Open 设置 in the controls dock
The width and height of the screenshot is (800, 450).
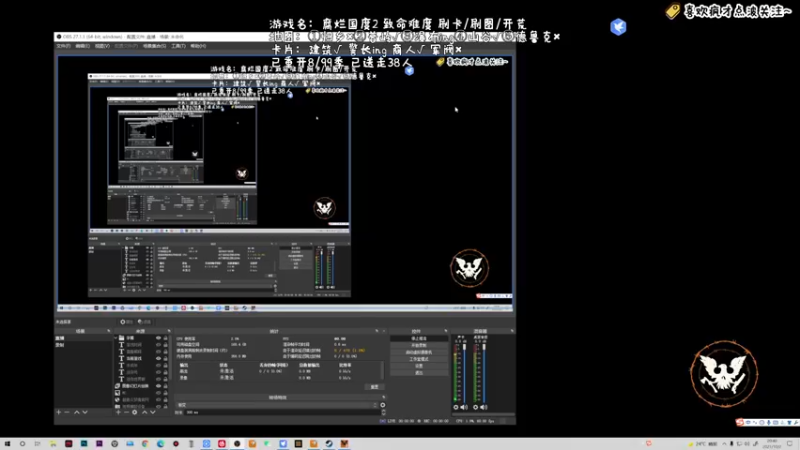pyautogui.click(x=419, y=366)
